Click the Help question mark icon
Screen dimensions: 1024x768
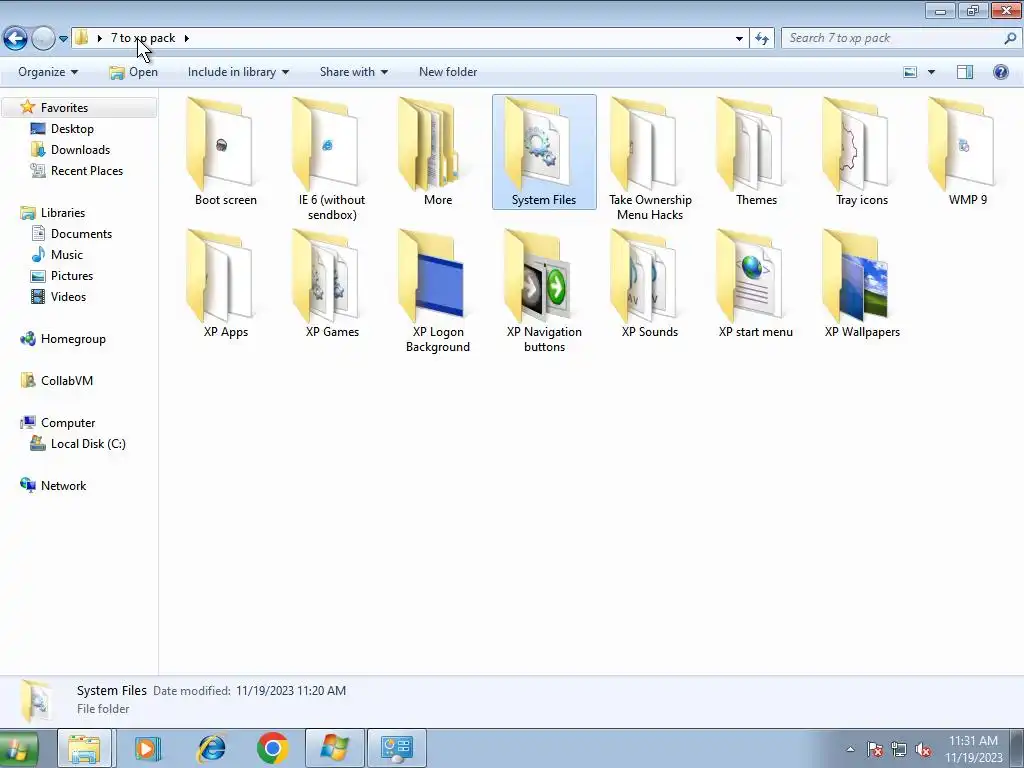1000,72
